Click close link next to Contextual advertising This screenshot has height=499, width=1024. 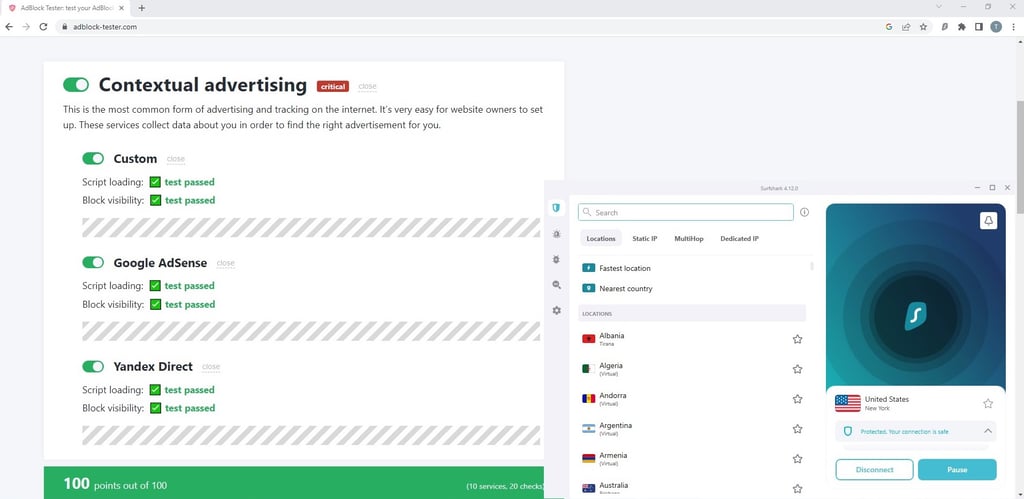[367, 86]
